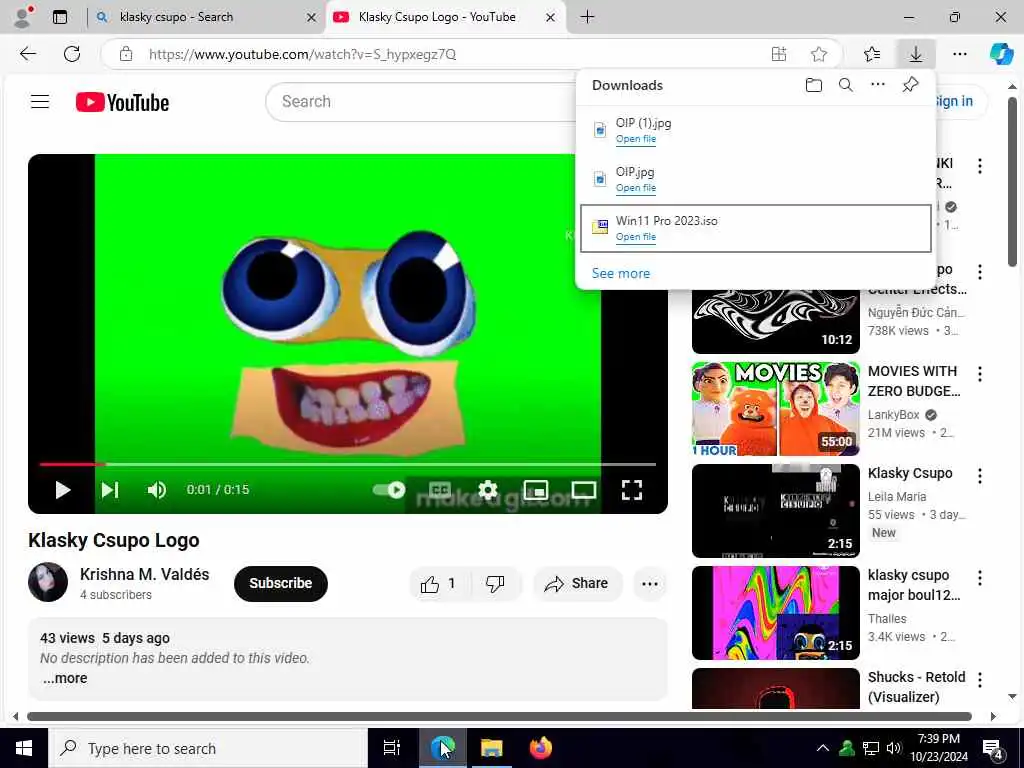Click the address bar URL

pyautogui.click(x=302, y=54)
